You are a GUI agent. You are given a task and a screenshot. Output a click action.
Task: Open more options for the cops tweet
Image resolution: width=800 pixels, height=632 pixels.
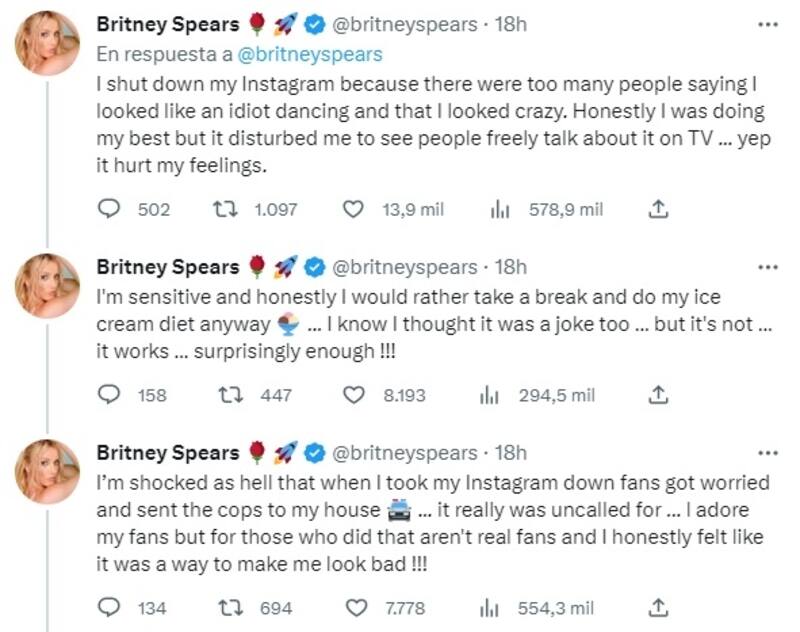[x=768, y=452]
